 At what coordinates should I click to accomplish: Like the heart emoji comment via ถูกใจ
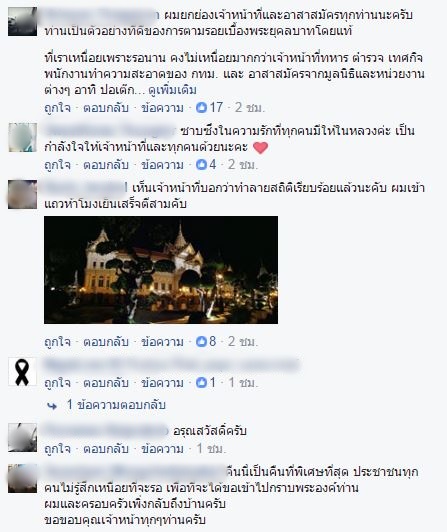[x=58, y=165]
